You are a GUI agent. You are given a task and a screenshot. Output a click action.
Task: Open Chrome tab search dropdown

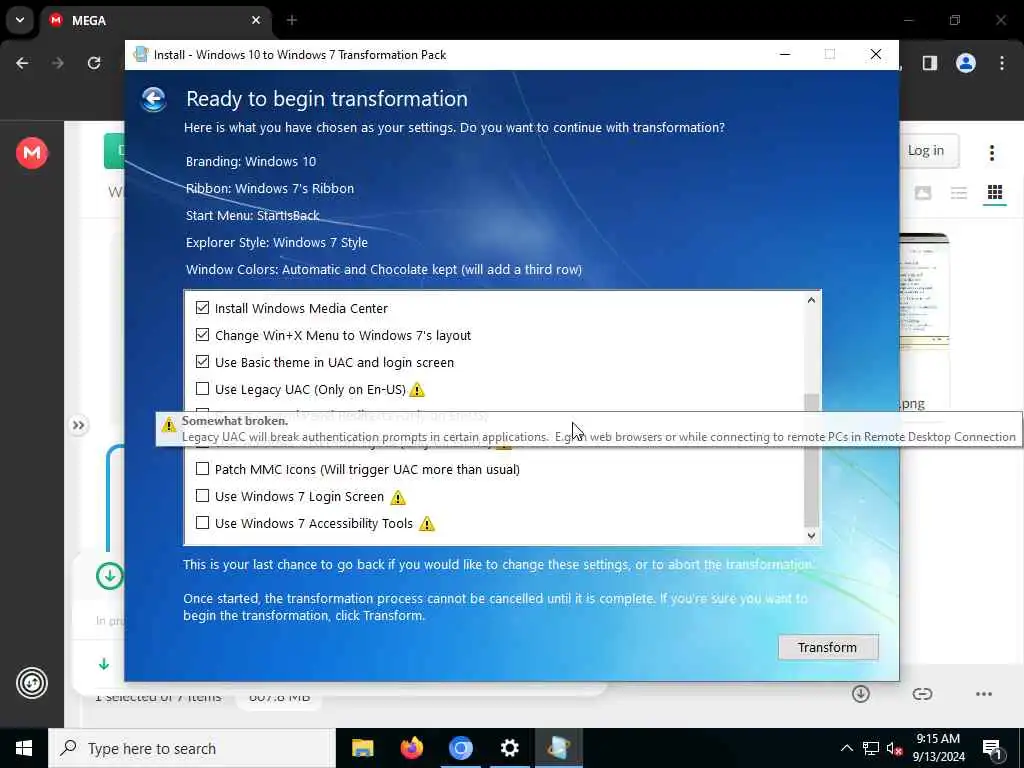(20, 20)
